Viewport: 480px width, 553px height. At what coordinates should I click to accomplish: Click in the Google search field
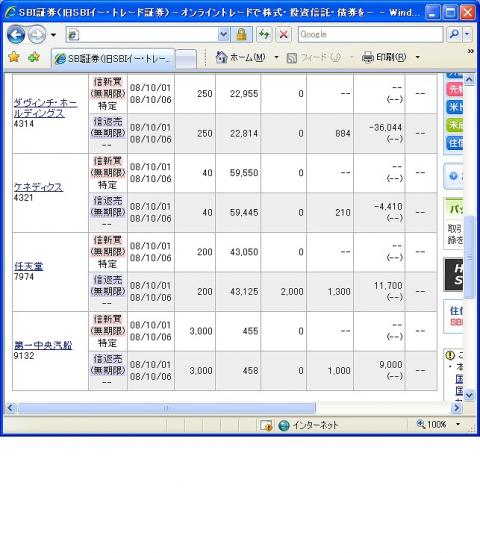coord(370,35)
